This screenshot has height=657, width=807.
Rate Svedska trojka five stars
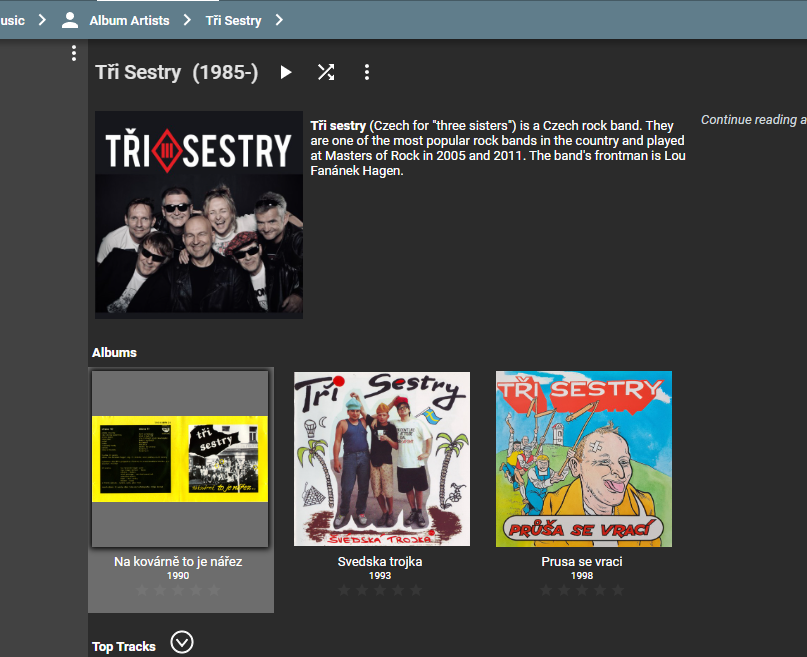(416, 591)
